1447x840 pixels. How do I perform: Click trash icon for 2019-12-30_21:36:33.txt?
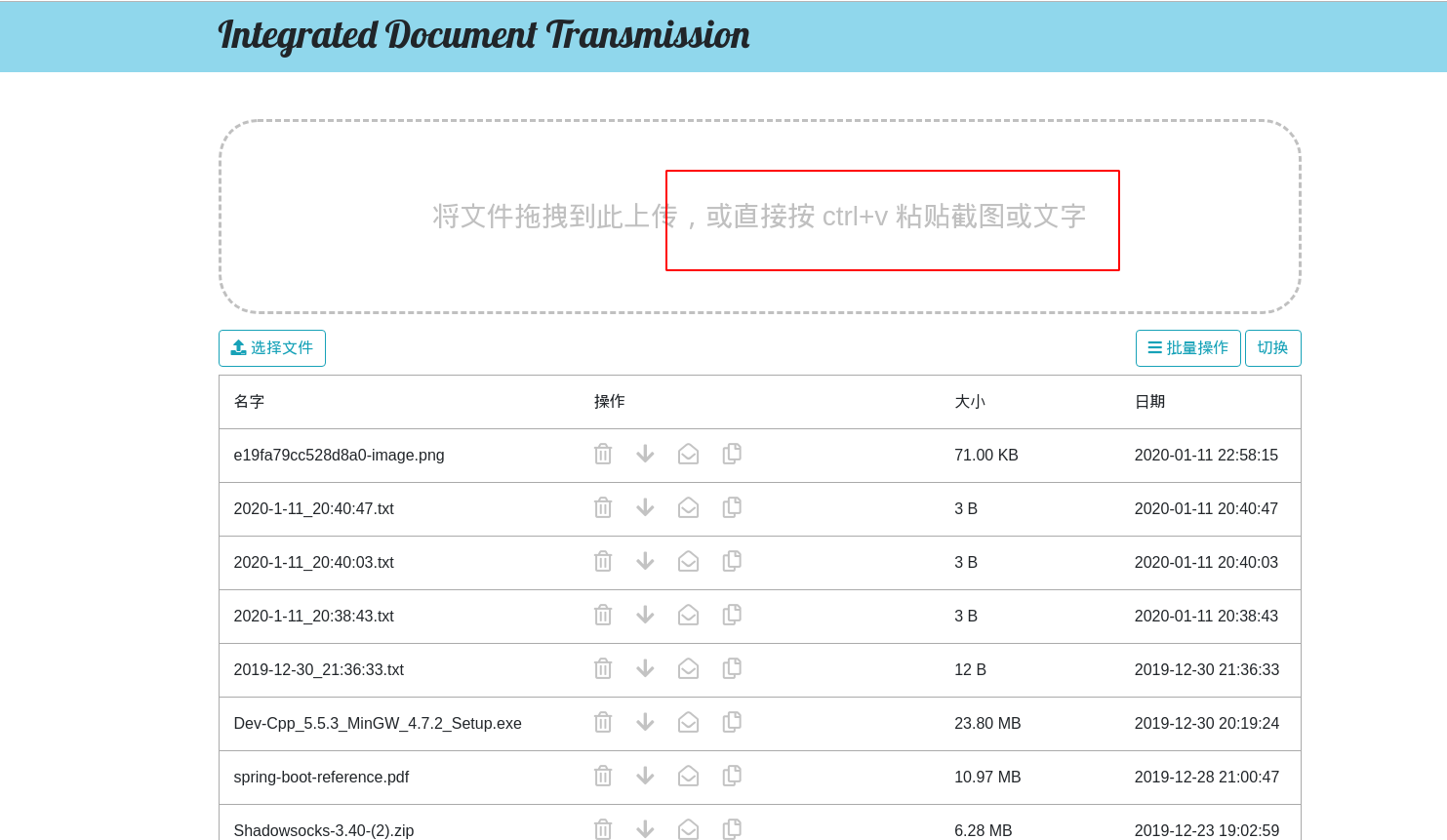pos(603,669)
